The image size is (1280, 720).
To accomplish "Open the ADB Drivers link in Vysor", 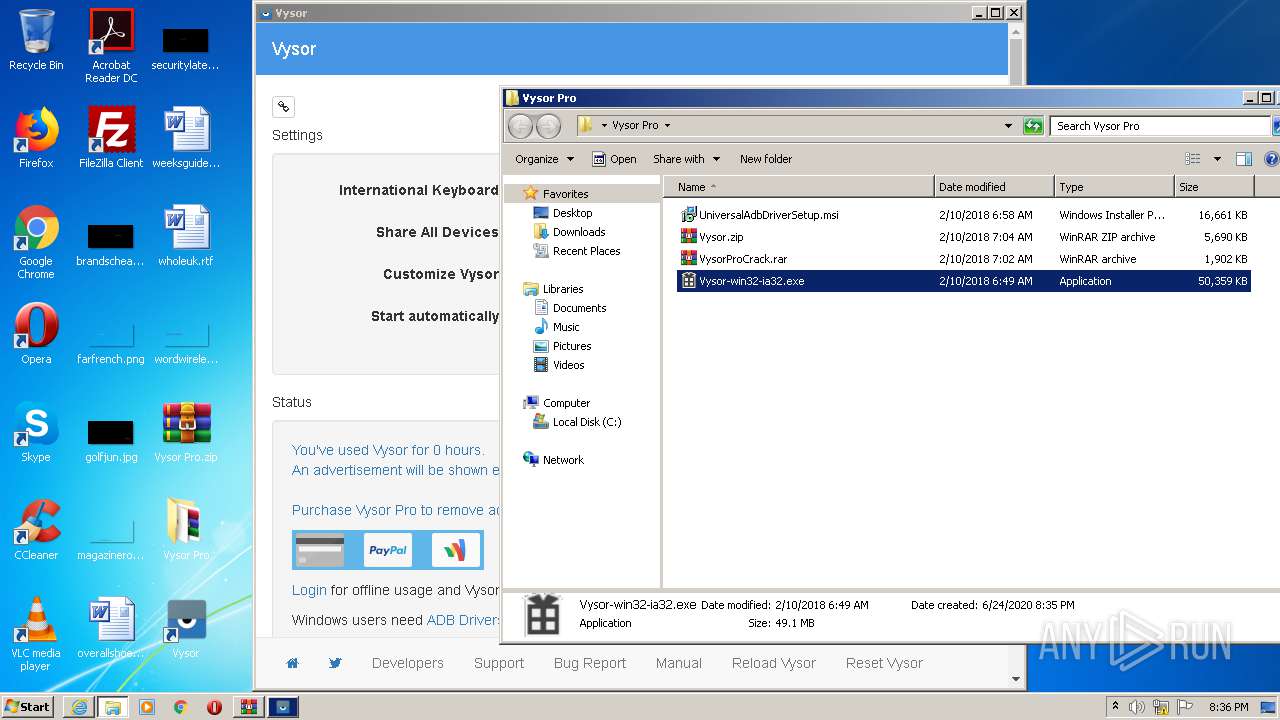I will pyautogui.click(x=463, y=620).
